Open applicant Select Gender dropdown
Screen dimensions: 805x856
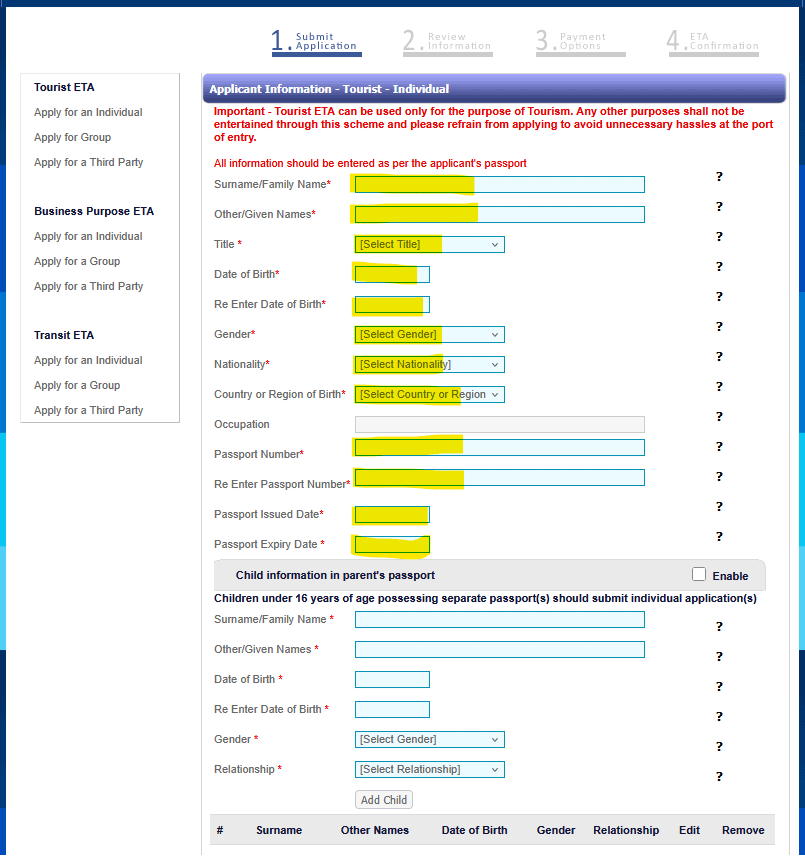point(430,335)
